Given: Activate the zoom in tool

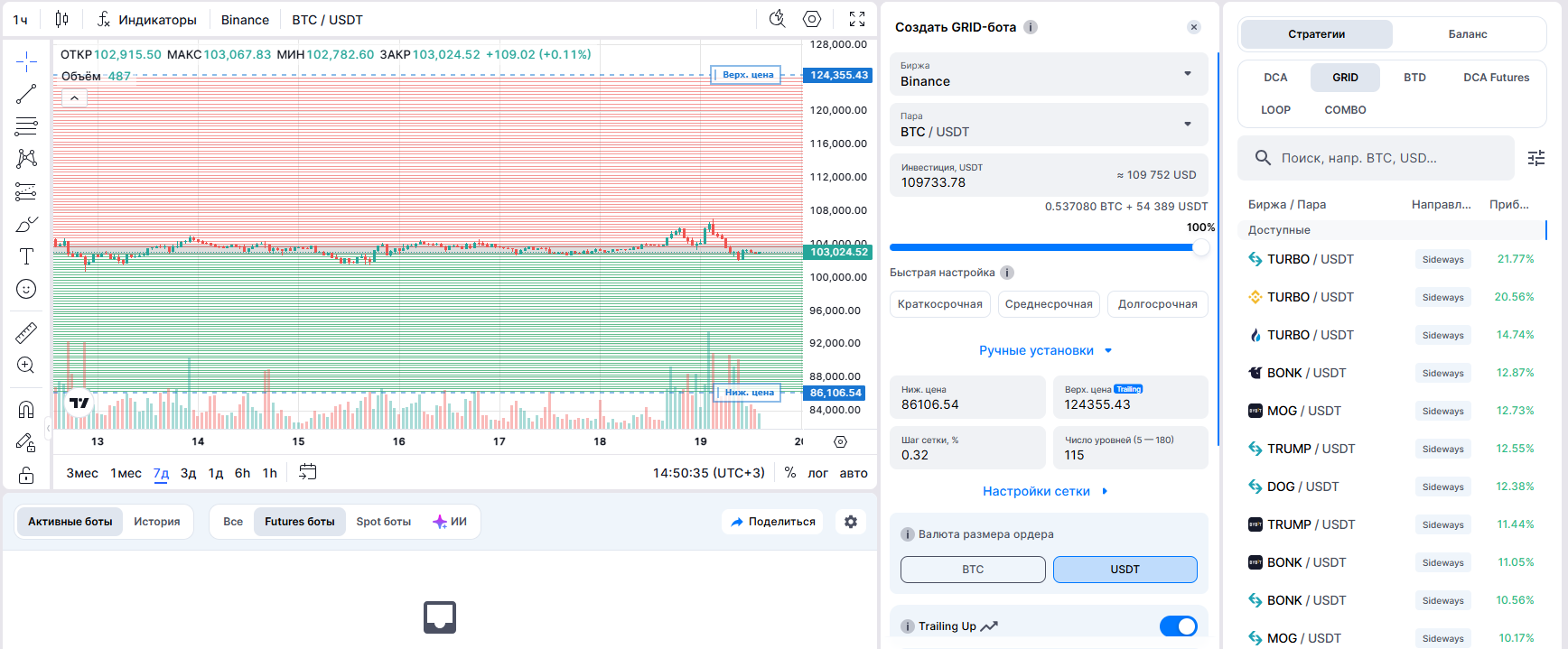Looking at the screenshot, I should [26, 366].
